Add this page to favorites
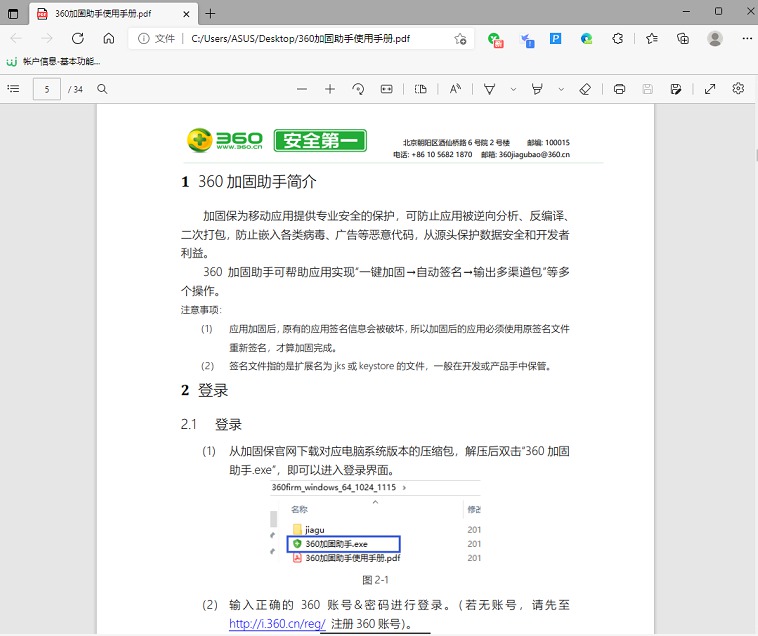Screen dimensions: 758x636 (x=460, y=39)
